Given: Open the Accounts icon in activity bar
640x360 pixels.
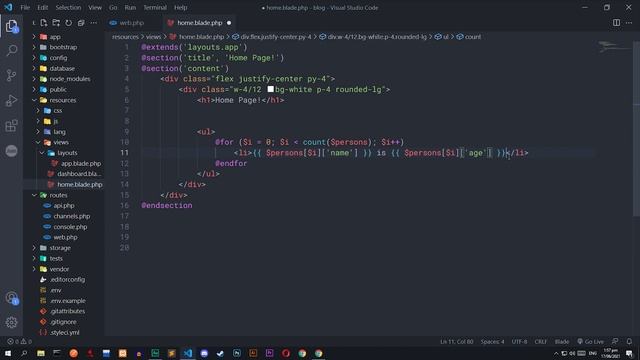Looking at the screenshot, I should pyautogui.click(x=11, y=298).
